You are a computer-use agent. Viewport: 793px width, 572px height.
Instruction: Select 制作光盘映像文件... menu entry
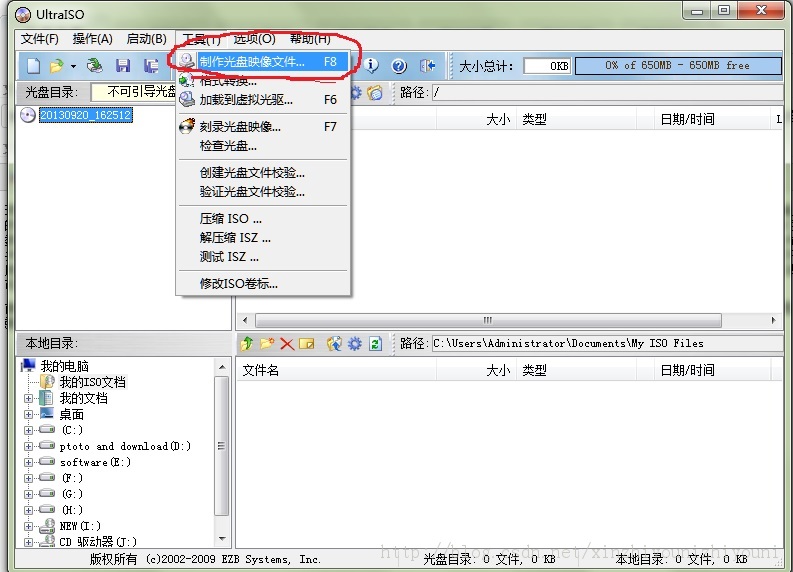click(x=263, y=62)
